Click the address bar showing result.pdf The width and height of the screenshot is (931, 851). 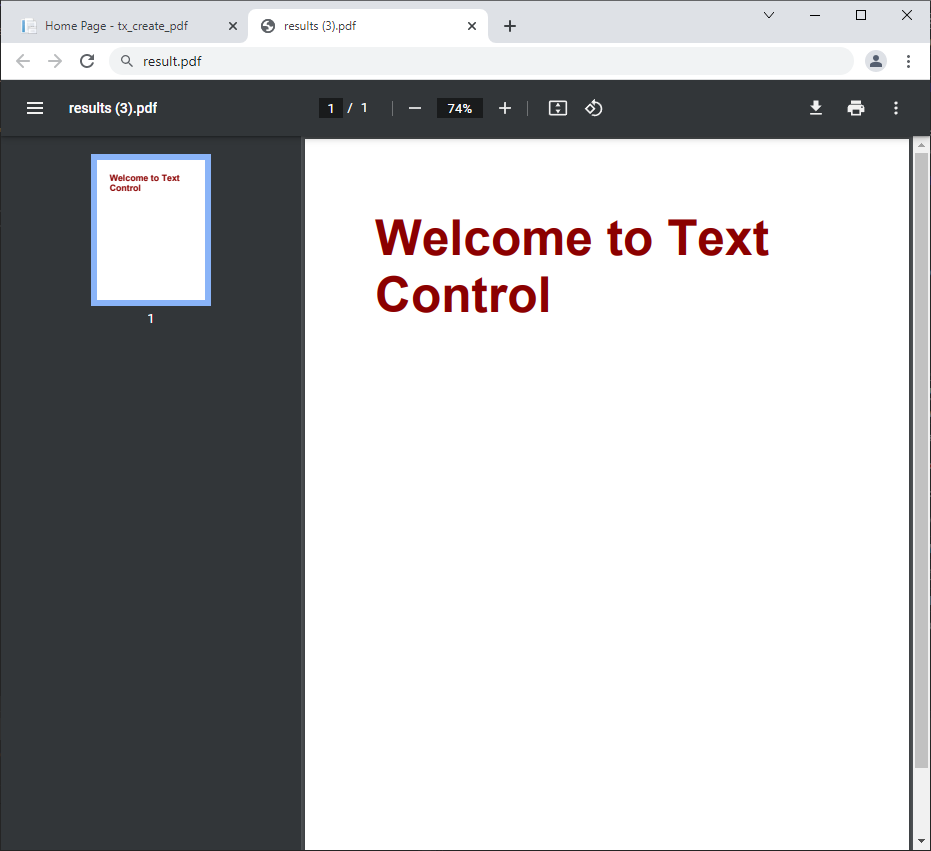(482, 61)
